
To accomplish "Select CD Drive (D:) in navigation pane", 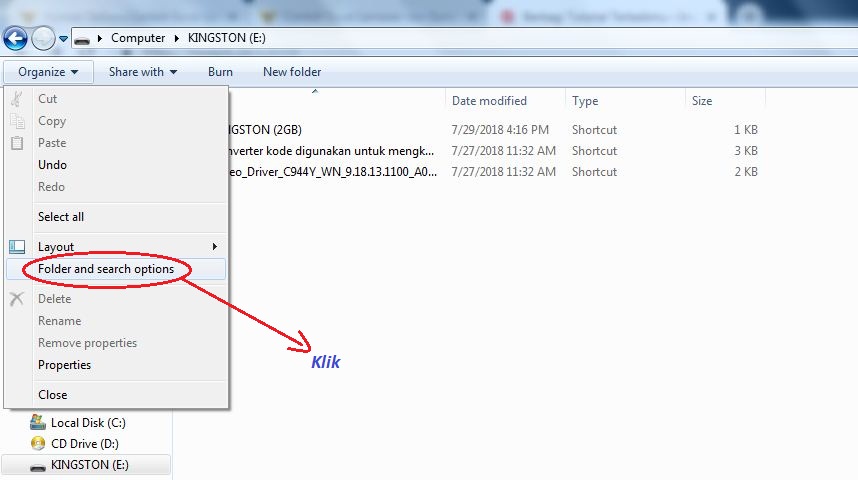I will point(85,443).
